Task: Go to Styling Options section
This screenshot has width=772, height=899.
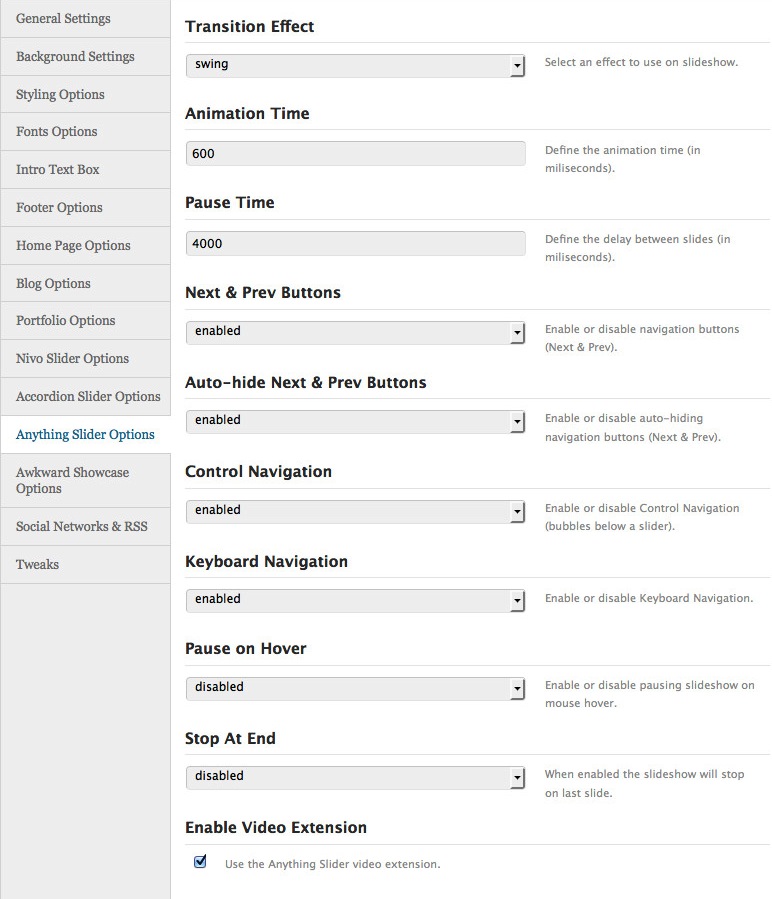Action: pyautogui.click(x=85, y=95)
